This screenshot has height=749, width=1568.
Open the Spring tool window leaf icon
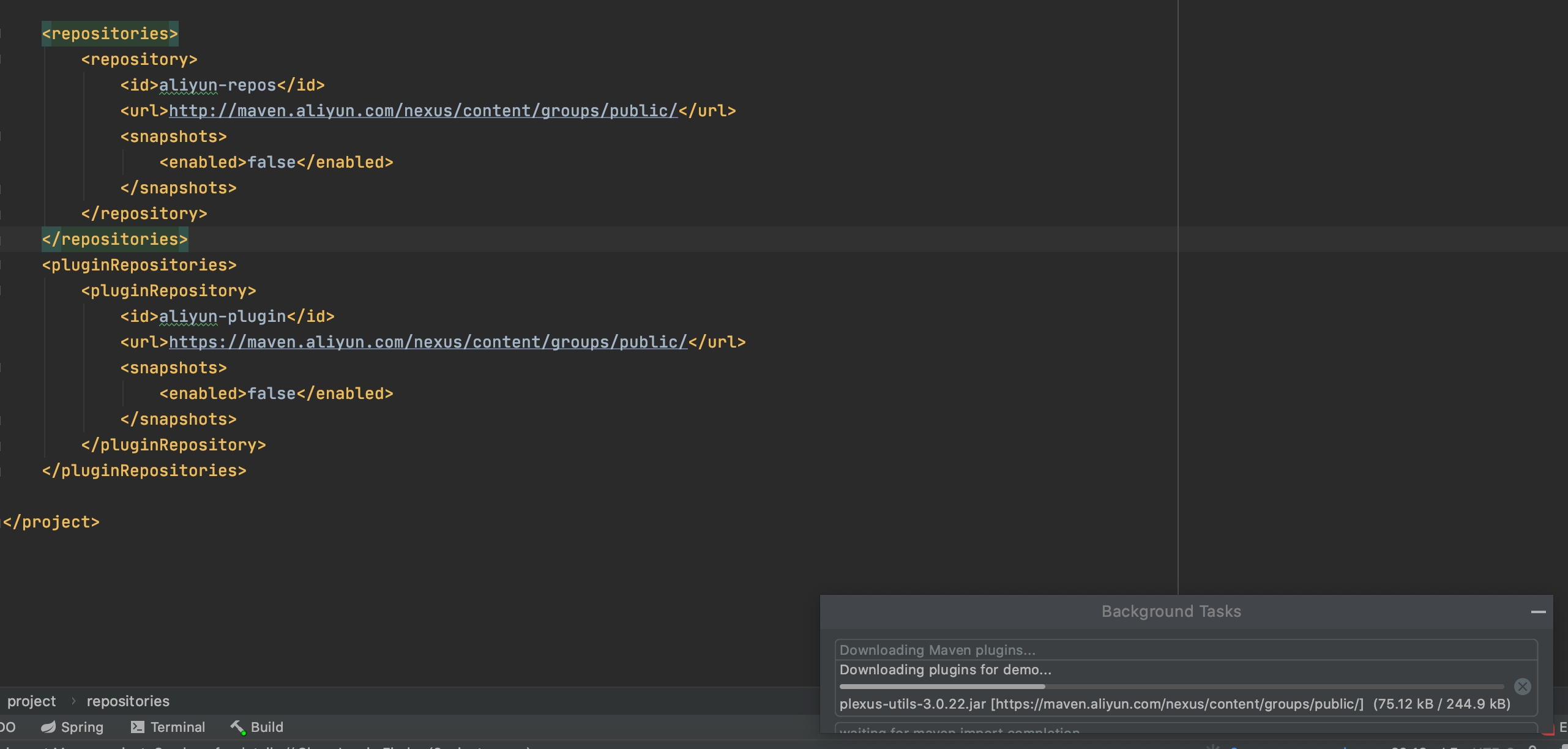click(48, 727)
